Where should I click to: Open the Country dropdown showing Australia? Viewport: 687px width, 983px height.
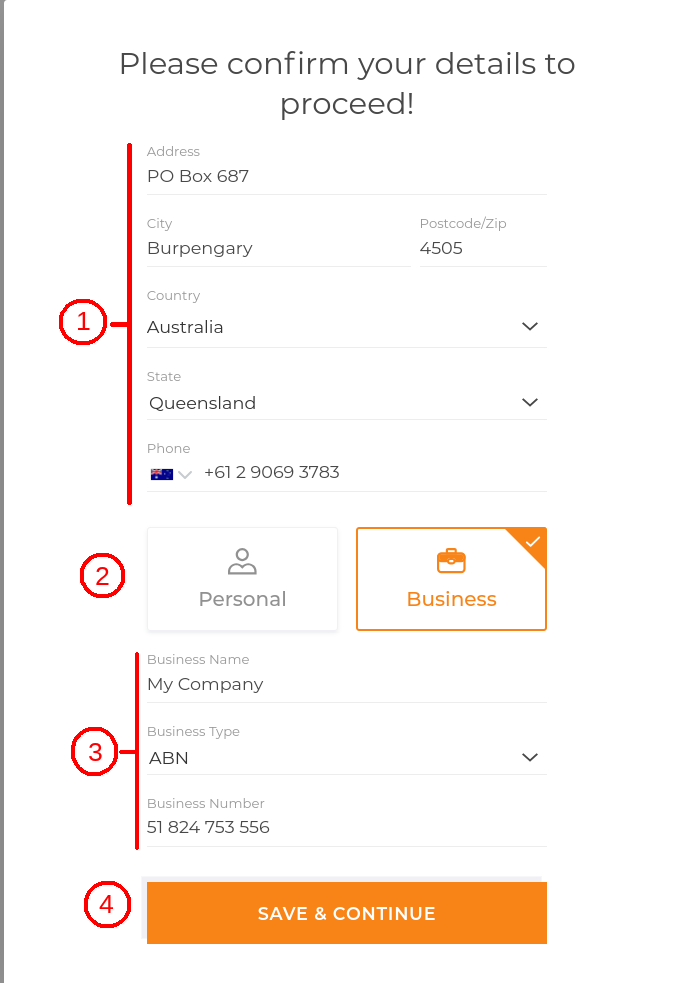click(x=346, y=327)
